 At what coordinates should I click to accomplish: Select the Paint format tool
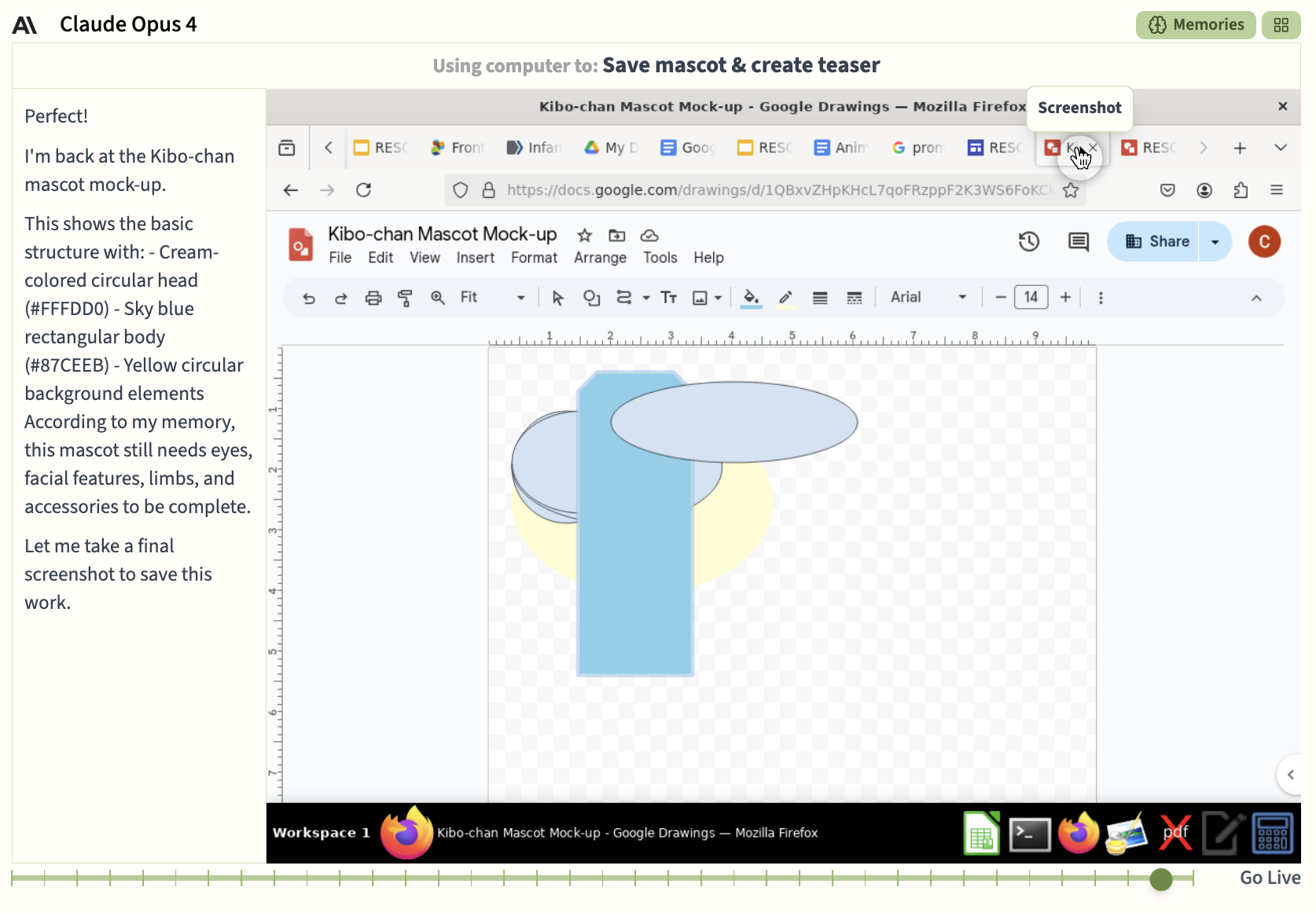[405, 298]
